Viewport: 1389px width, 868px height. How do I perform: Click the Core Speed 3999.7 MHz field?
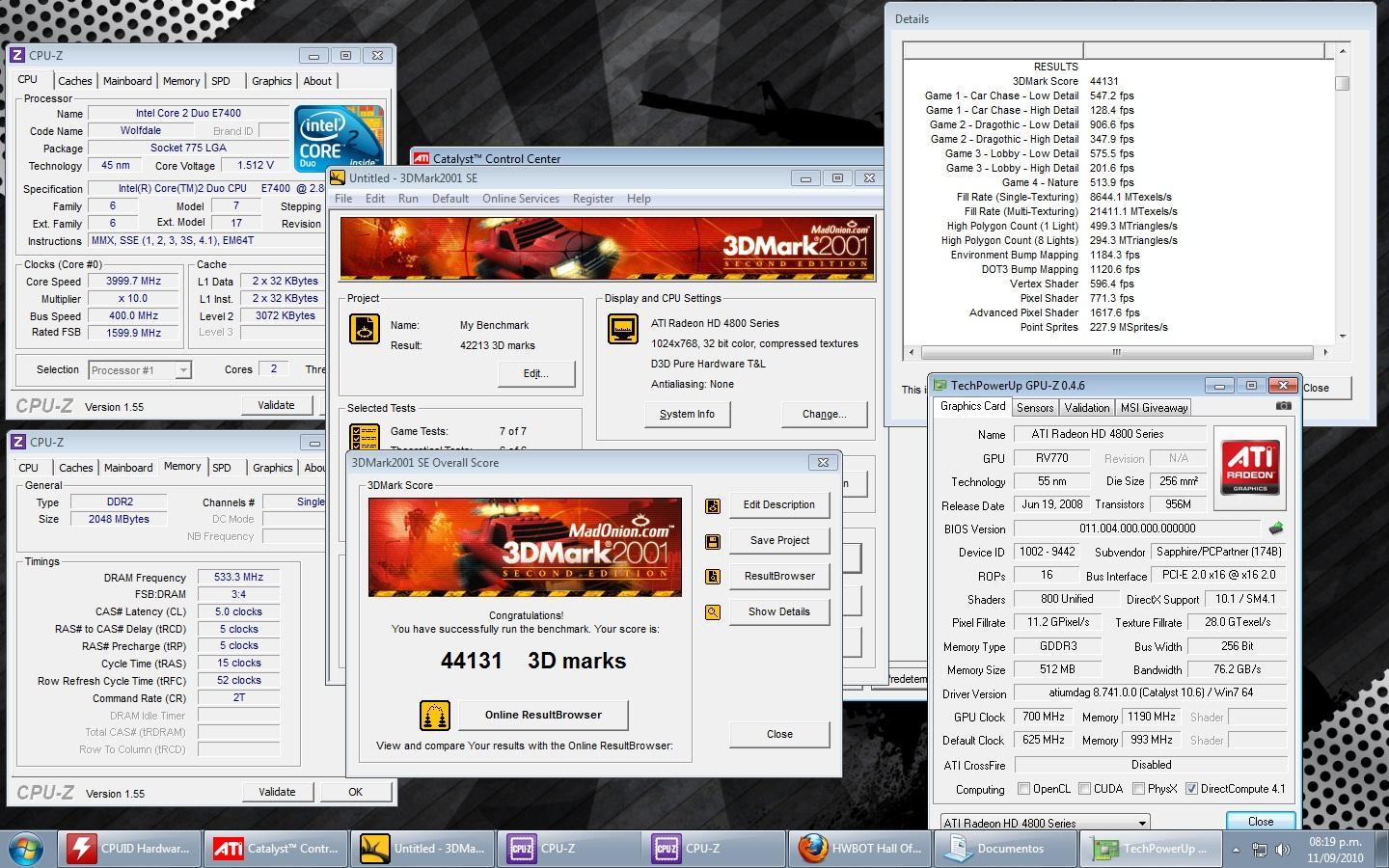tap(133, 282)
